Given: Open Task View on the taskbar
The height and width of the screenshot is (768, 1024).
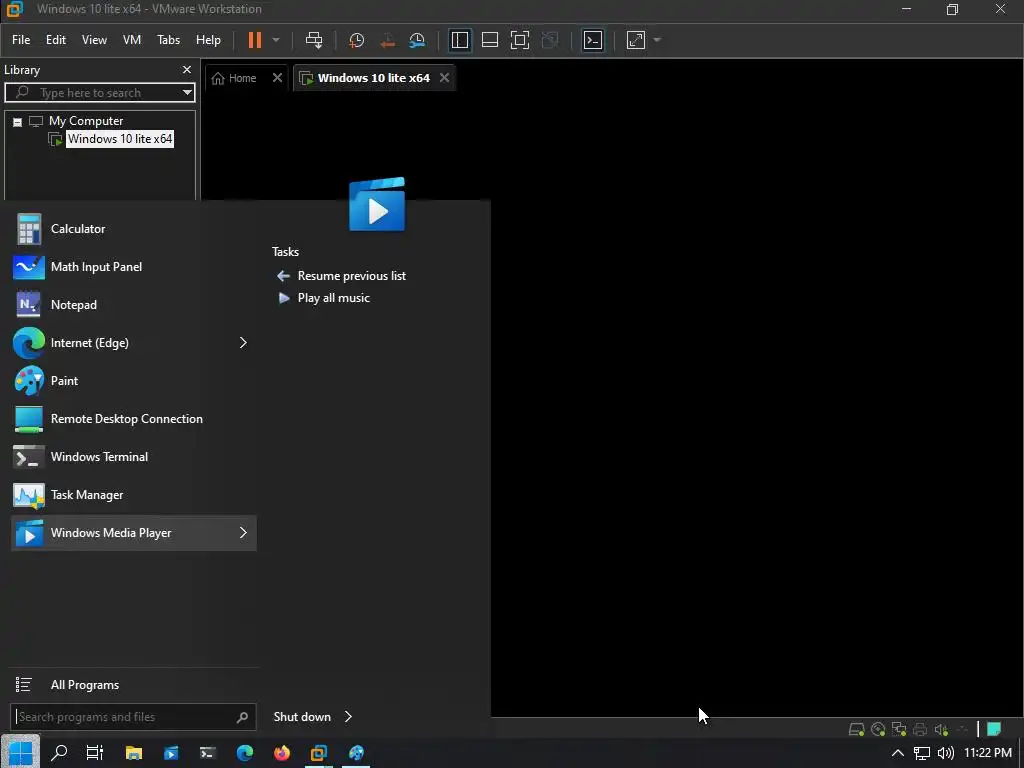Looking at the screenshot, I should (95, 752).
